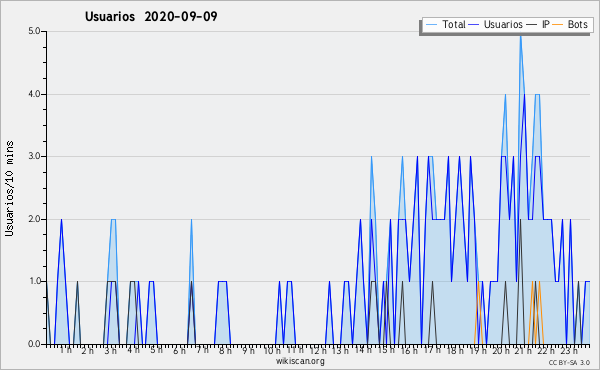Image resolution: width=600 pixels, height=370 pixels.
Task: Click the 2.0 y-axis value
Action: point(34,219)
